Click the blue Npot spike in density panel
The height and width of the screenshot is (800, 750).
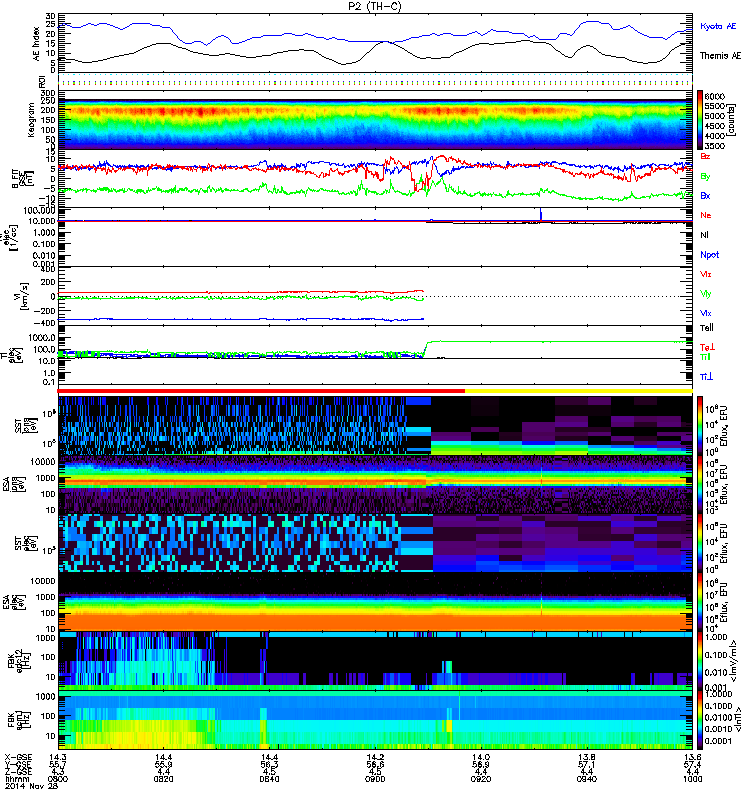click(541, 214)
